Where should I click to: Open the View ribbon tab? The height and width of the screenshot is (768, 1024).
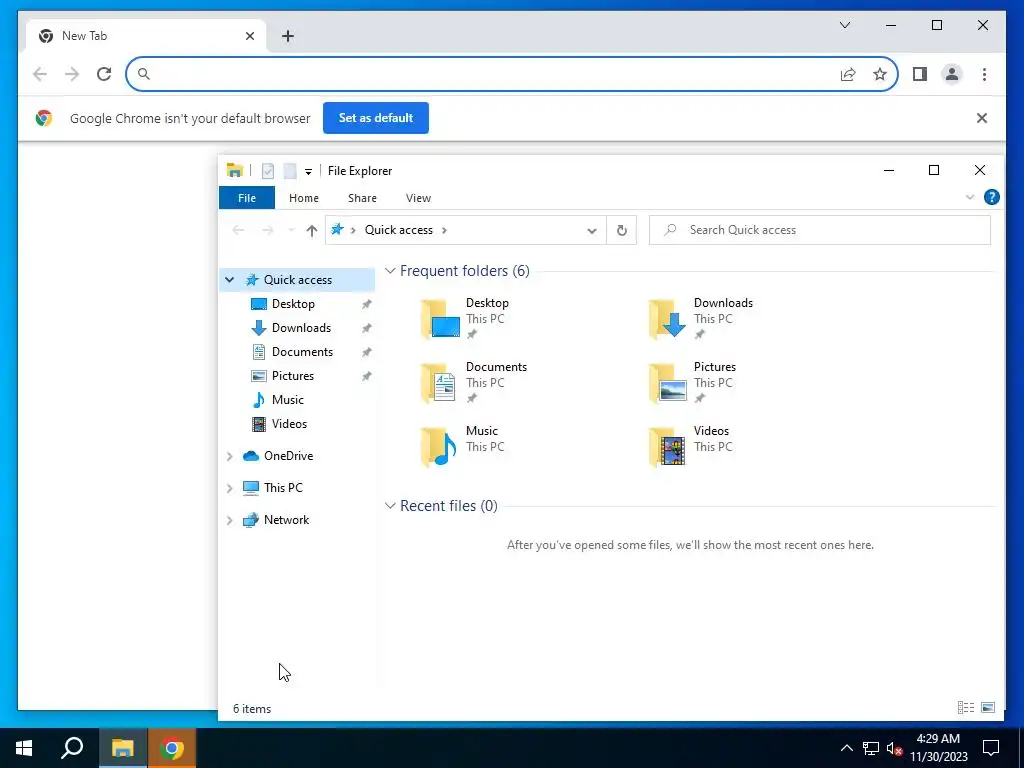(x=418, y=198)
